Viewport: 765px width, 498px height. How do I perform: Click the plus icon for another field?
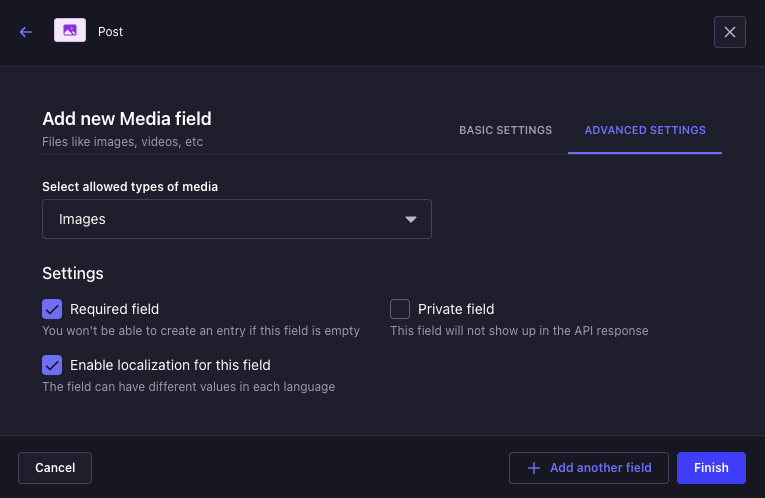[533, 468]
